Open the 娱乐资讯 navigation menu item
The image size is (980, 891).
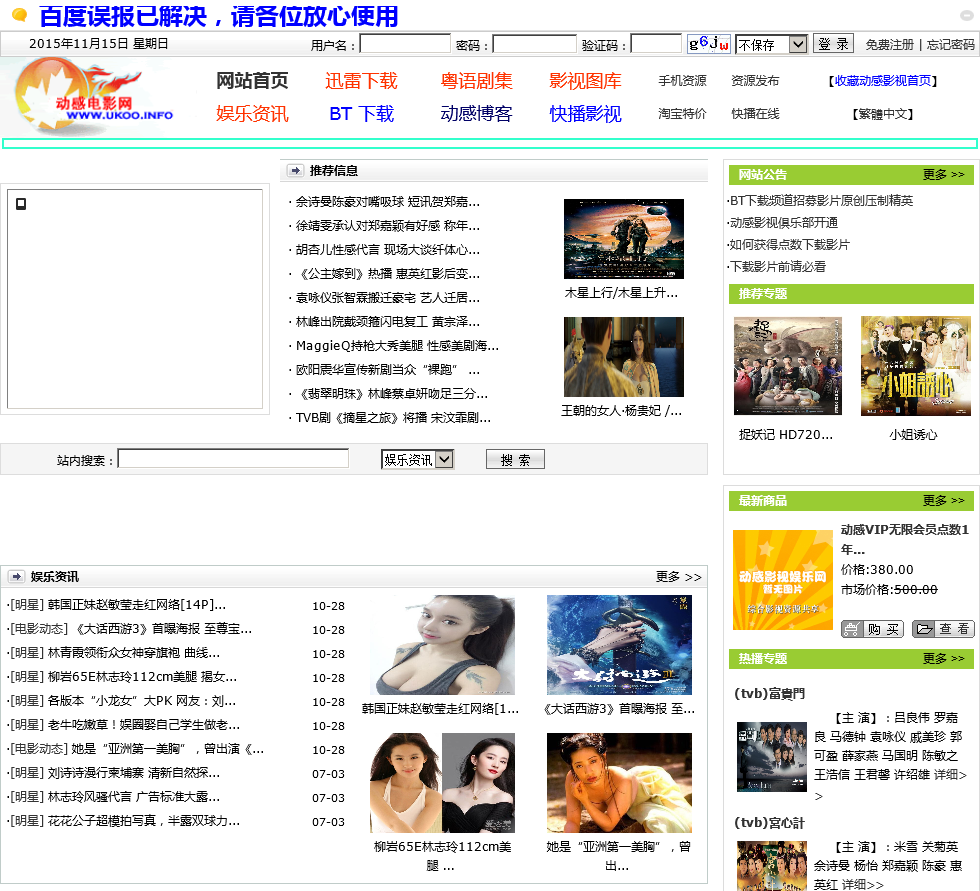click(x=252, y=114)
